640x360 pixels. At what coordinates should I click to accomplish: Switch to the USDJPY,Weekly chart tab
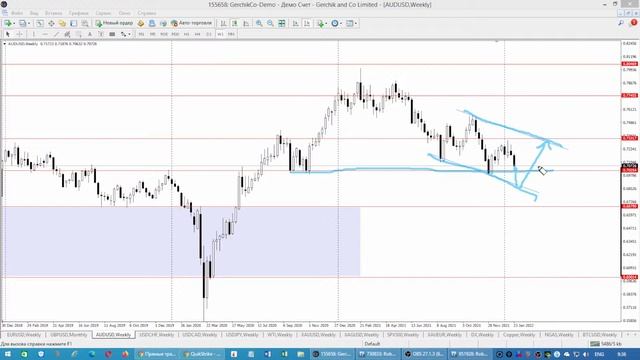tap(242, 335)
